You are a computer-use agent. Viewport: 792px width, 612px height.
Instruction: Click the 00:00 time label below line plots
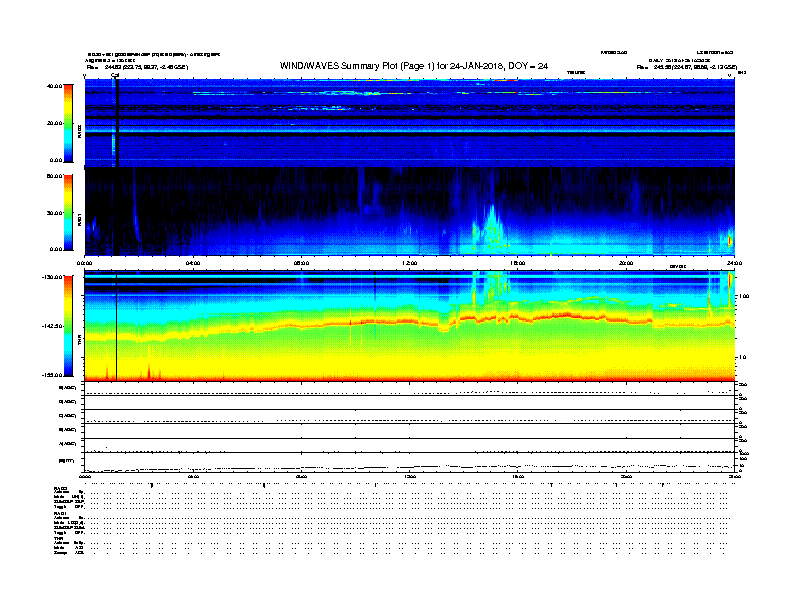pyautogui.click(x=85, y=477)
